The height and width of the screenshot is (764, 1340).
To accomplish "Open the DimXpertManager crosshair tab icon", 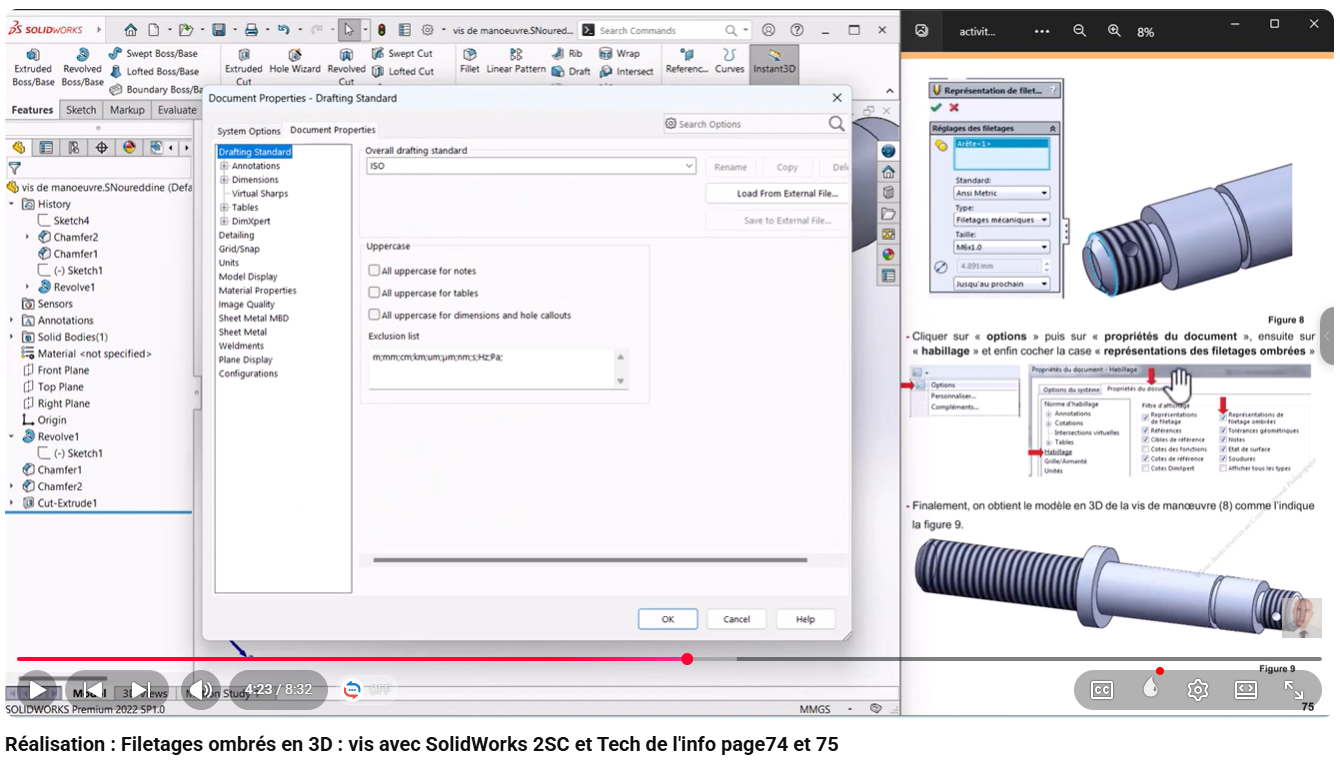I will pyautogui.click(x=101, y=147).
